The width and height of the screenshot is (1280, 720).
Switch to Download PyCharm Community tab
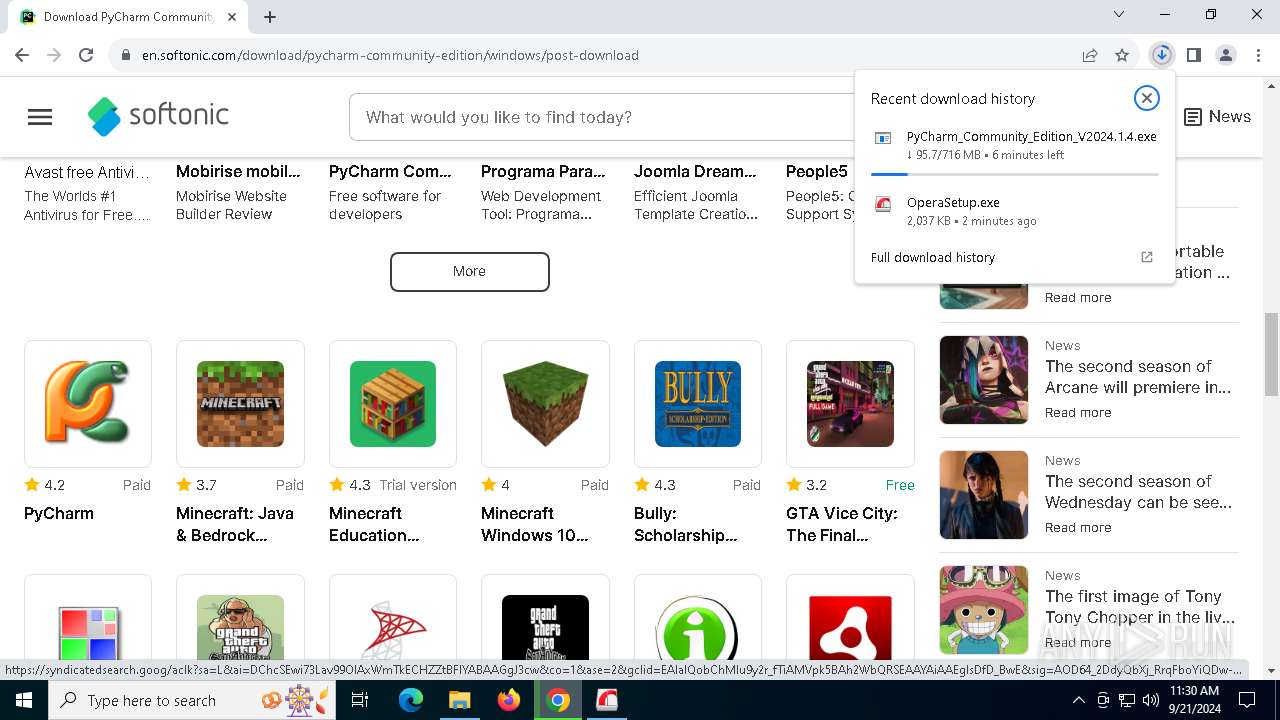[128, 17]
